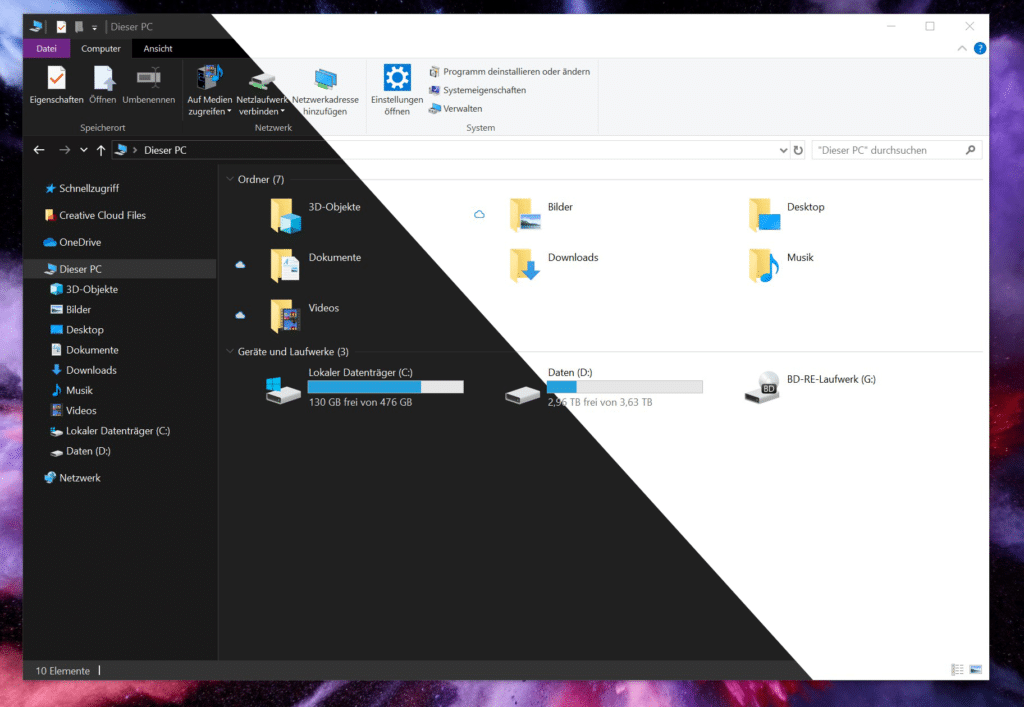Click the Eigenschaften ribbon icon
Viewport: 1024px width, 707px height.
[x=56, y=79]
